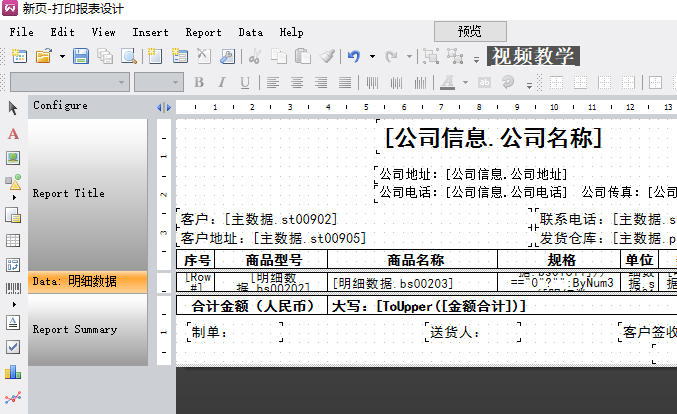677x414 pixels.
Task: Select the pointer arrow tool
Action: coord(13,107)
